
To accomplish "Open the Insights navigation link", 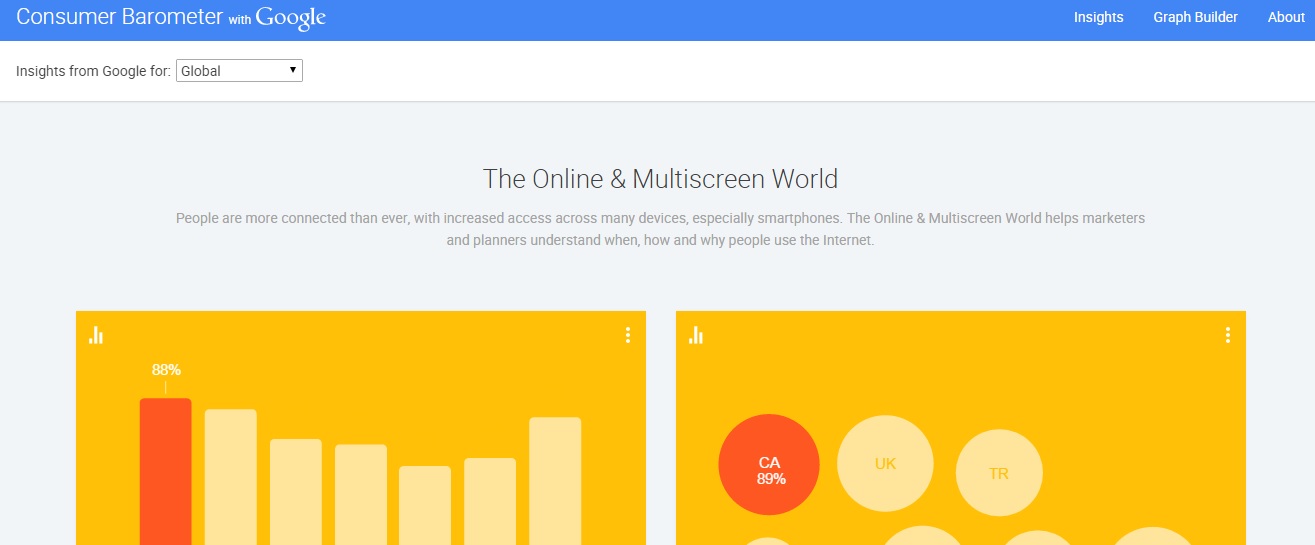I will click(1098, 17).
